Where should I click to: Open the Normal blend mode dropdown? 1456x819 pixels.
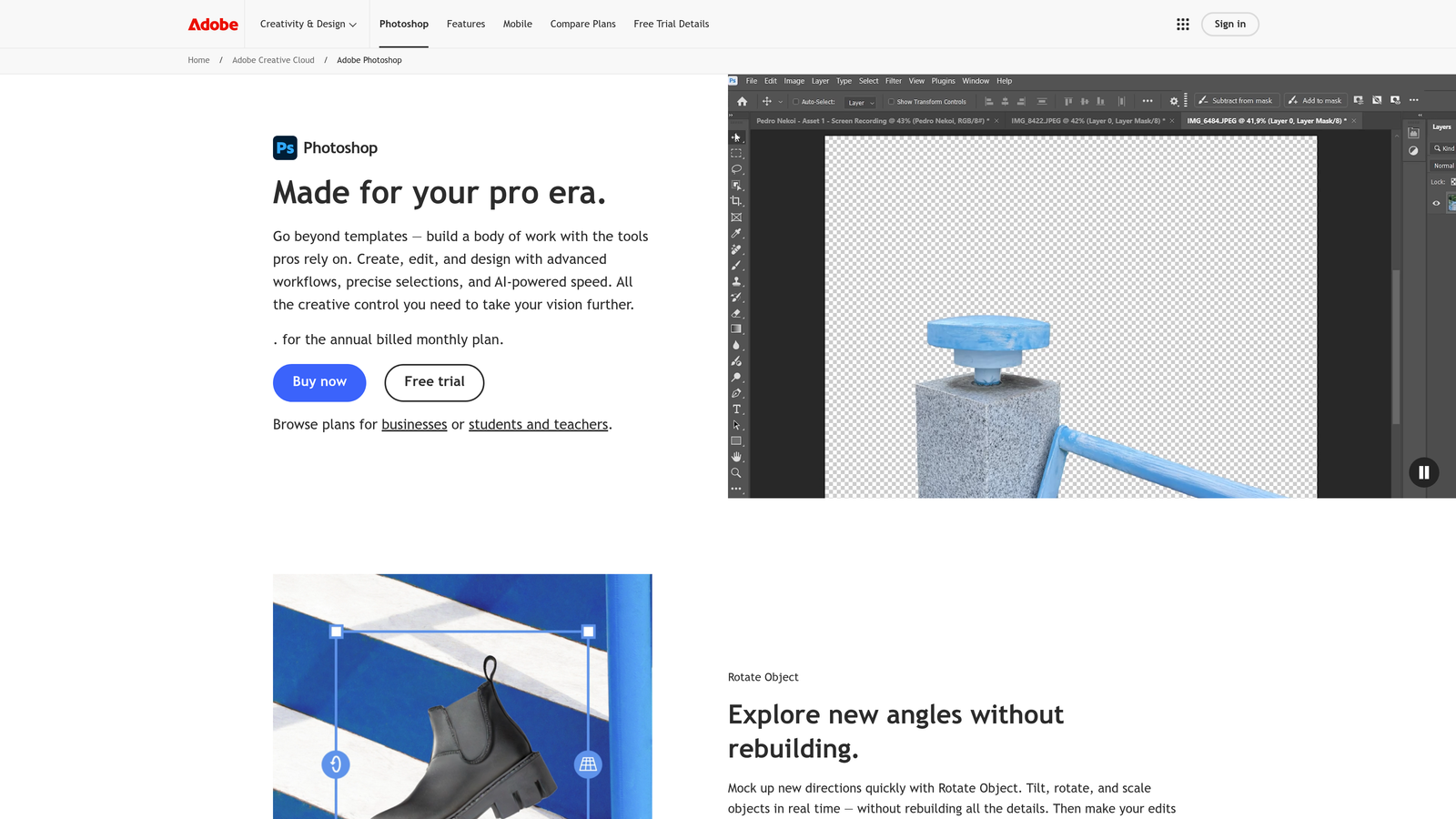[1443, 166]
